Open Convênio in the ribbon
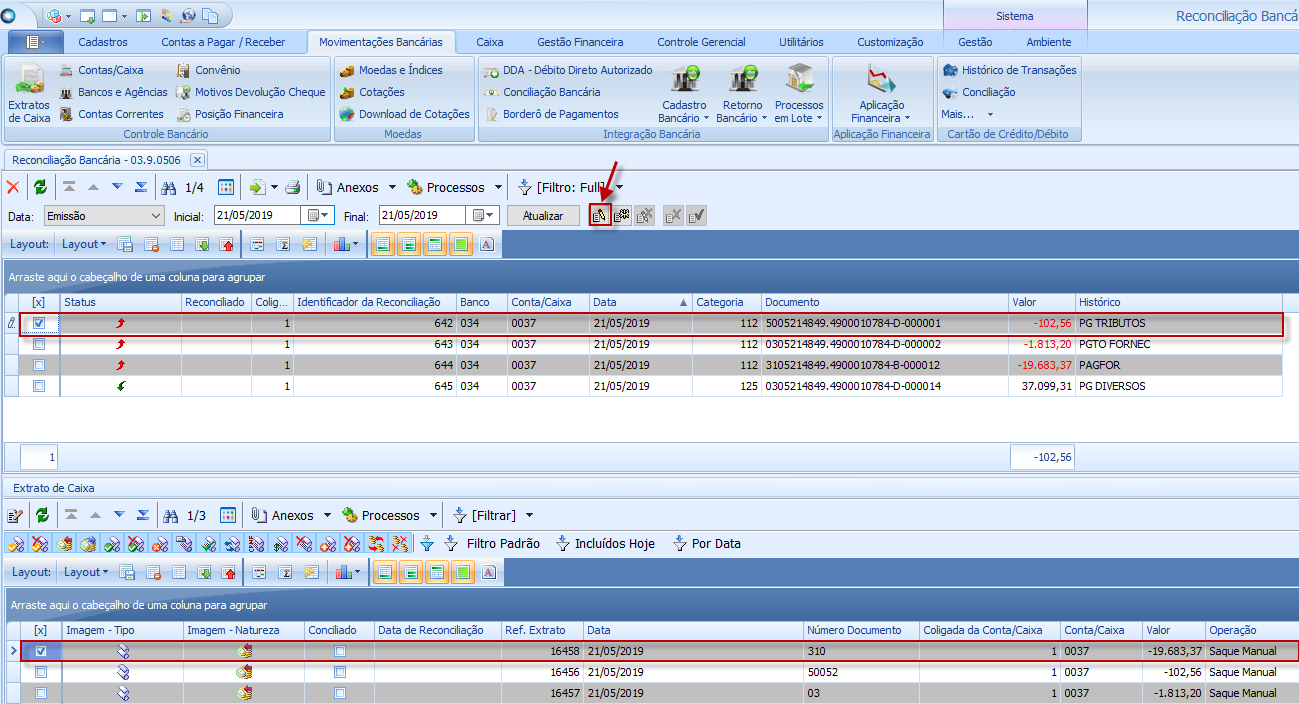1299x704 pixels. point(208,70)
